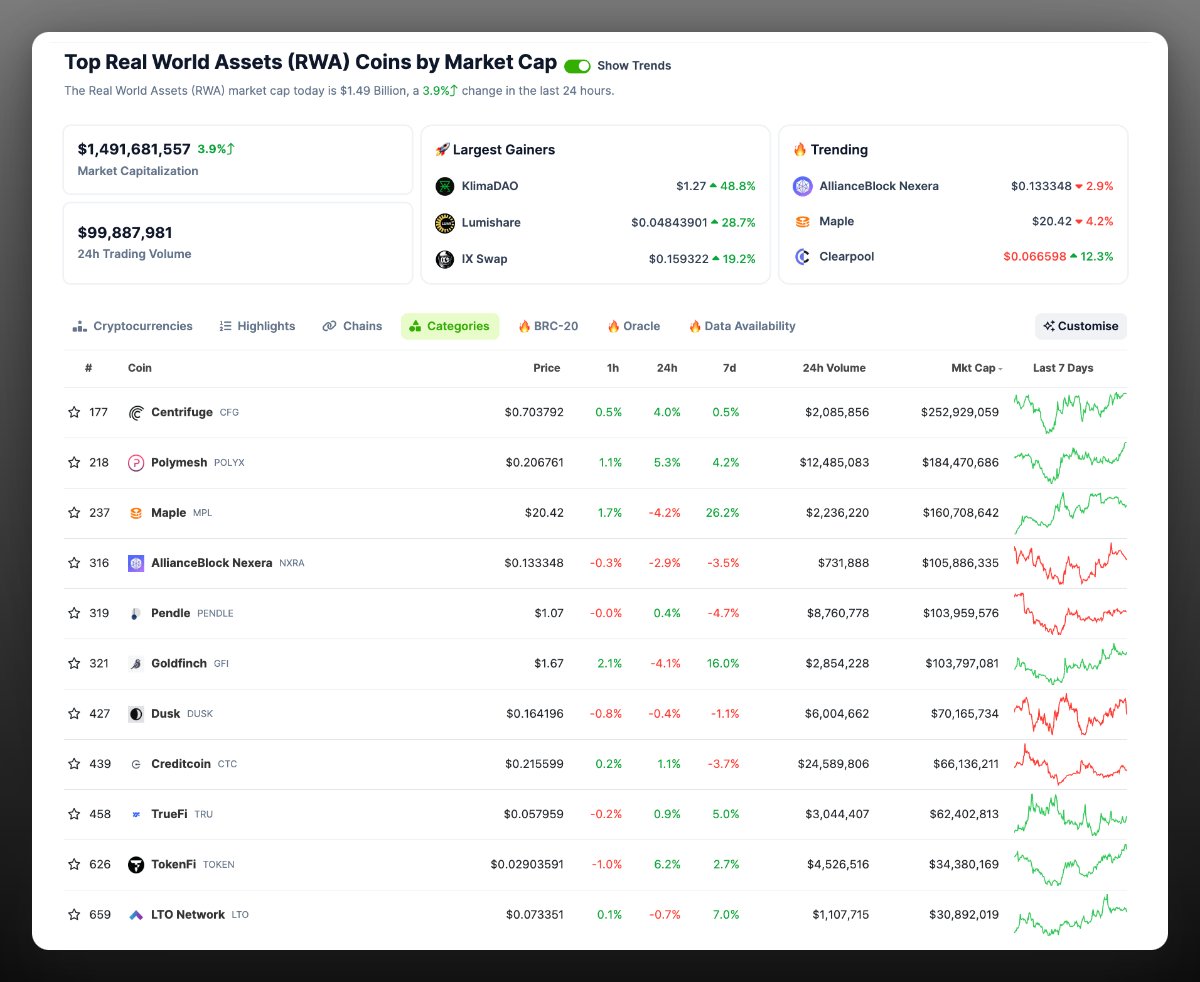The image size is (1200, 982).
Task: Click the IX Swap logo
Action: (445, 259)
